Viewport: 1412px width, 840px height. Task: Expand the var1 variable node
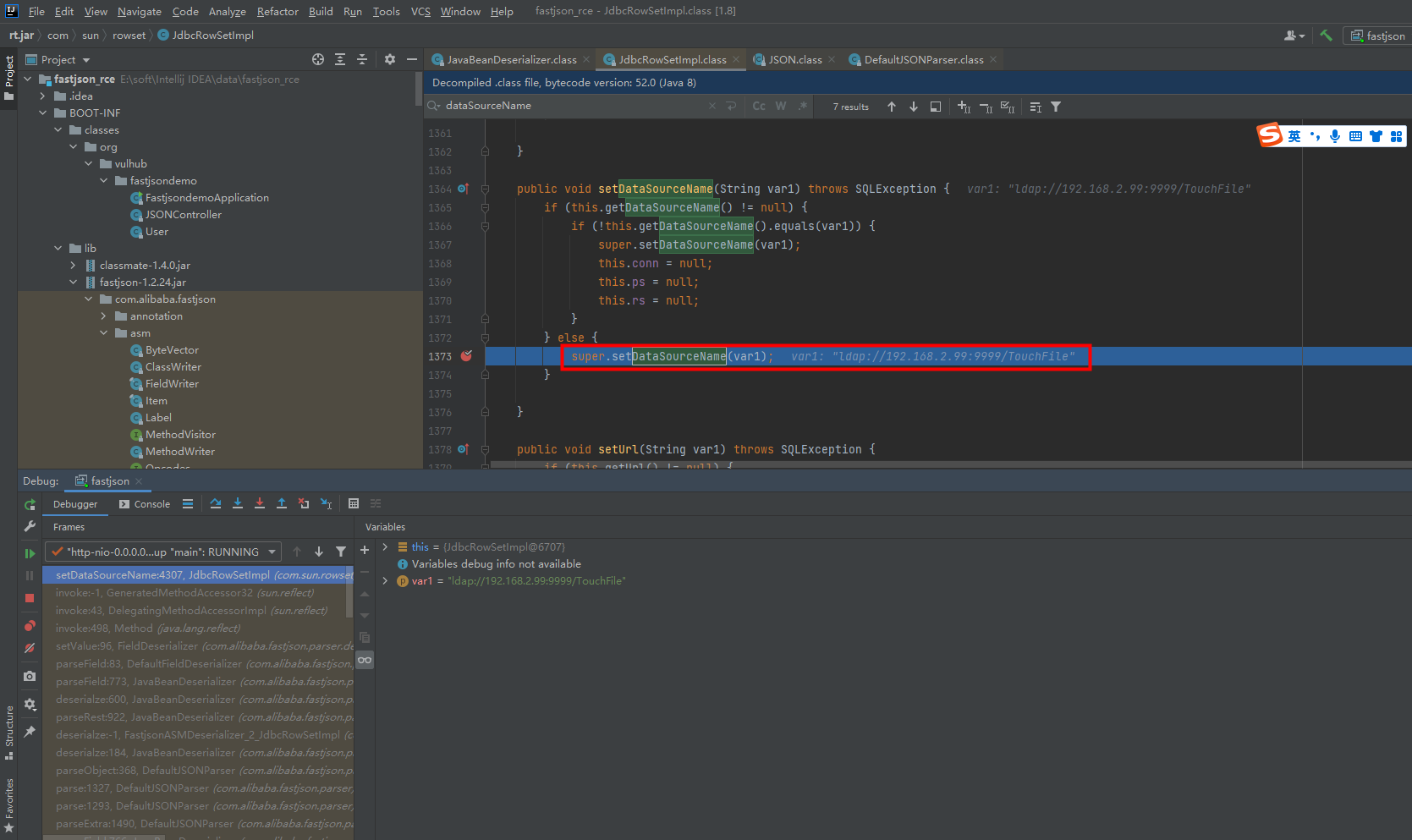point(385,581)
